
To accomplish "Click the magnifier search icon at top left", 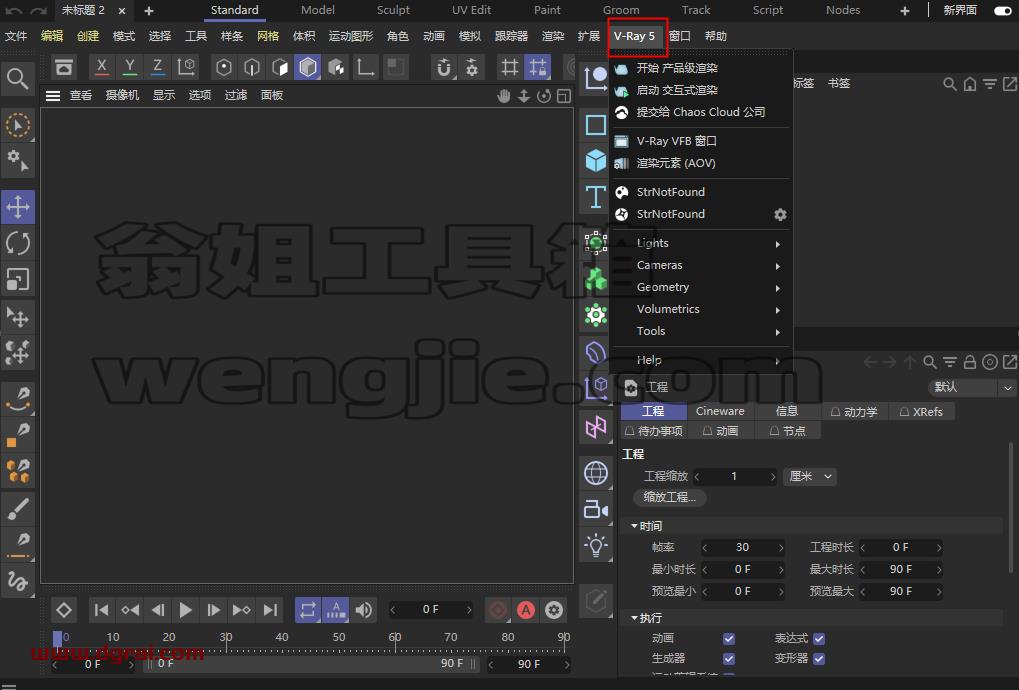I will (18, 79).
